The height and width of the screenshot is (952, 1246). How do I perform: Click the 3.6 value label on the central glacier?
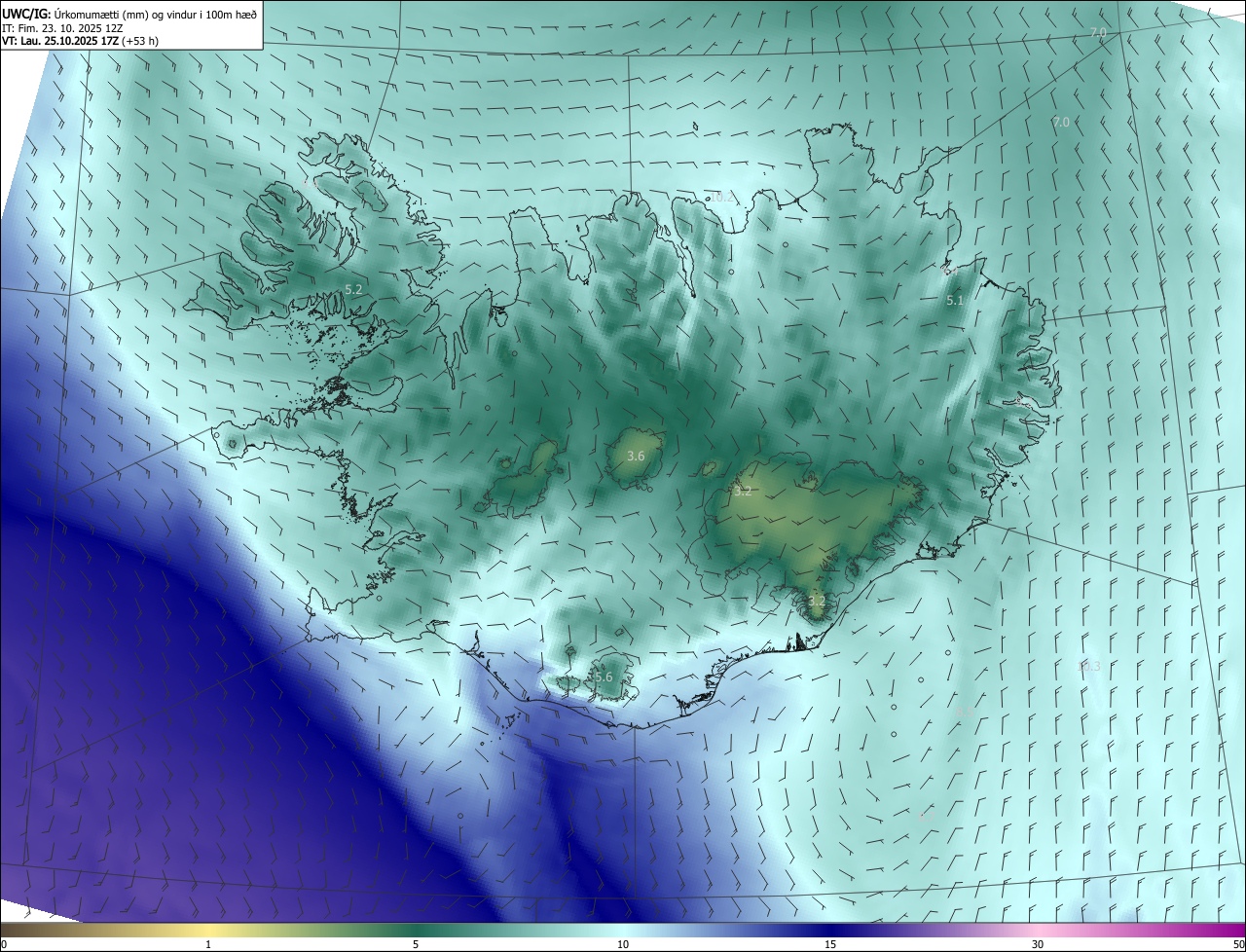click(x=636, y=456)
